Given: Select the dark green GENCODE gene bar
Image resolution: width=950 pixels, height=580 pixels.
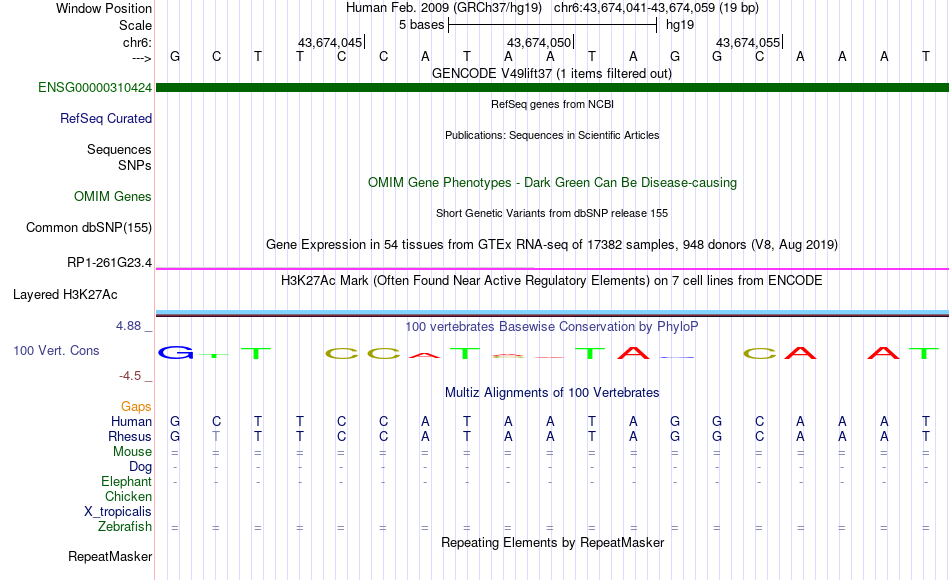Looking at the screenshot, I should pyautogui.click(x=552, y=87).
